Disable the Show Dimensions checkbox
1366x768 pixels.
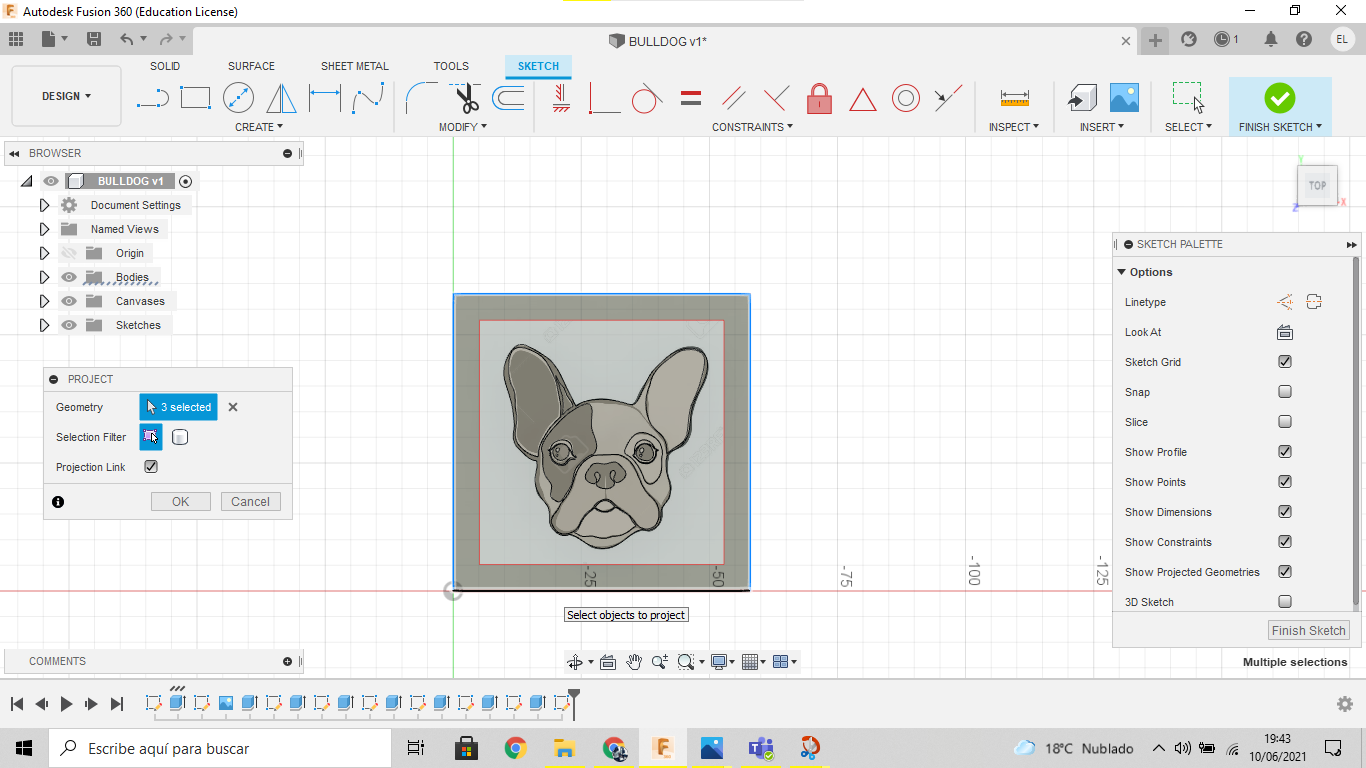(x=1285, y=512)
